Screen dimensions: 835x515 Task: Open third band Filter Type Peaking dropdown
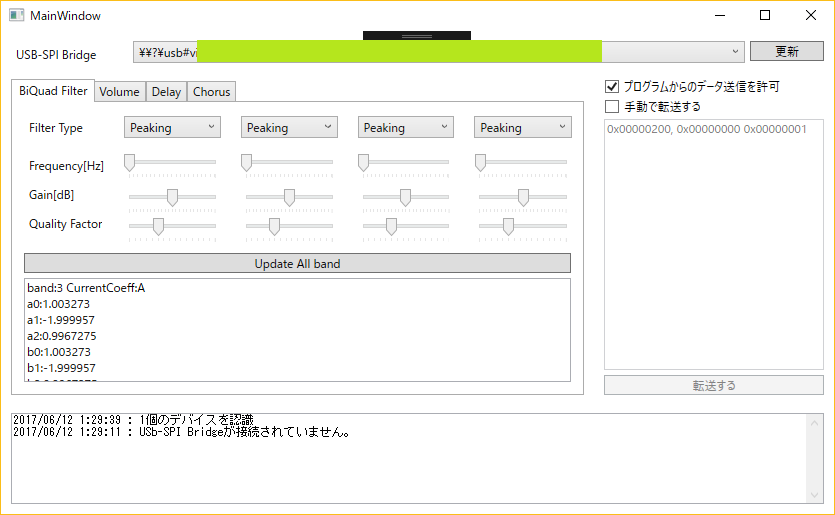[x=406, y=127]
